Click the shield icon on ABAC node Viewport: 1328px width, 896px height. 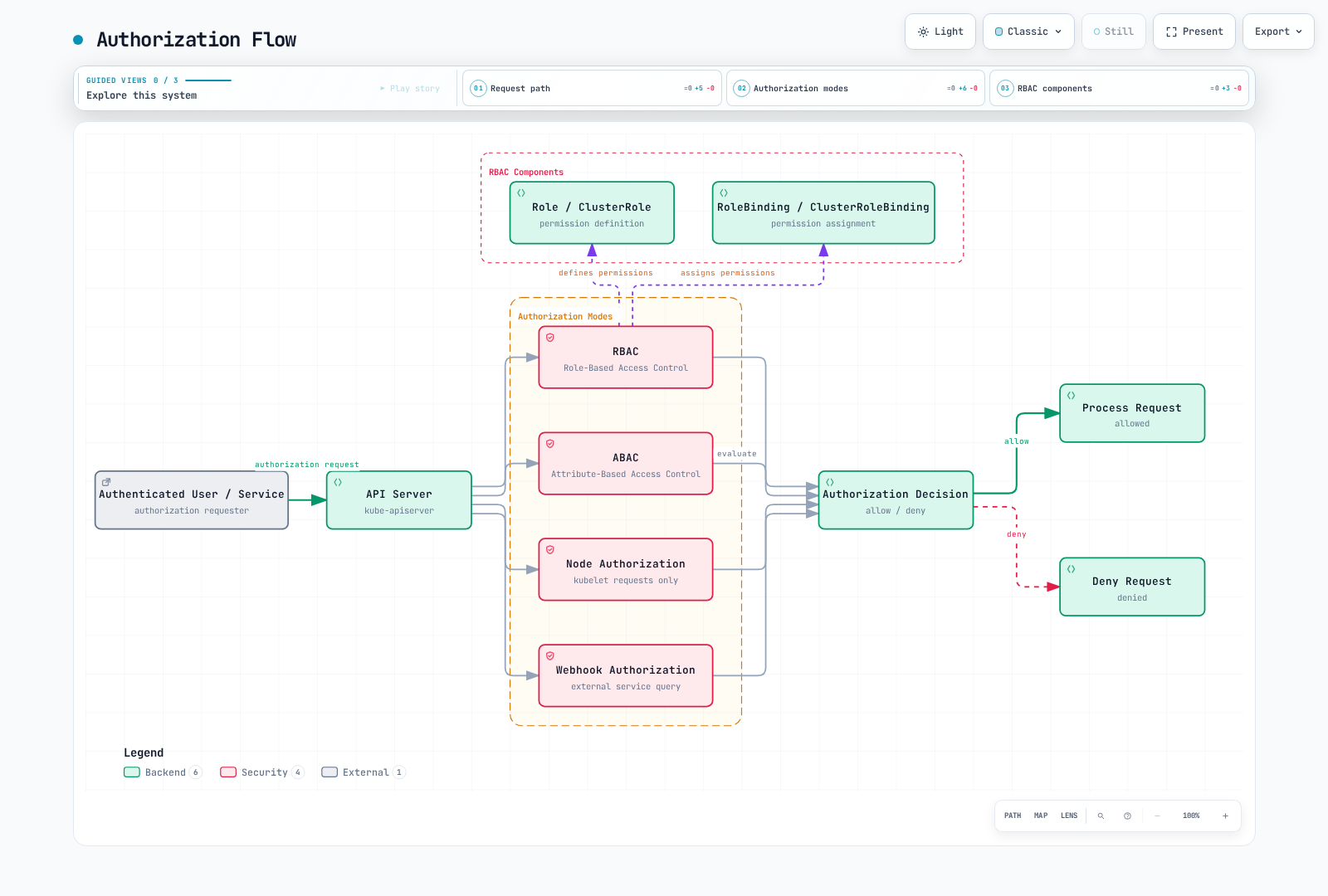click(550, 444)
